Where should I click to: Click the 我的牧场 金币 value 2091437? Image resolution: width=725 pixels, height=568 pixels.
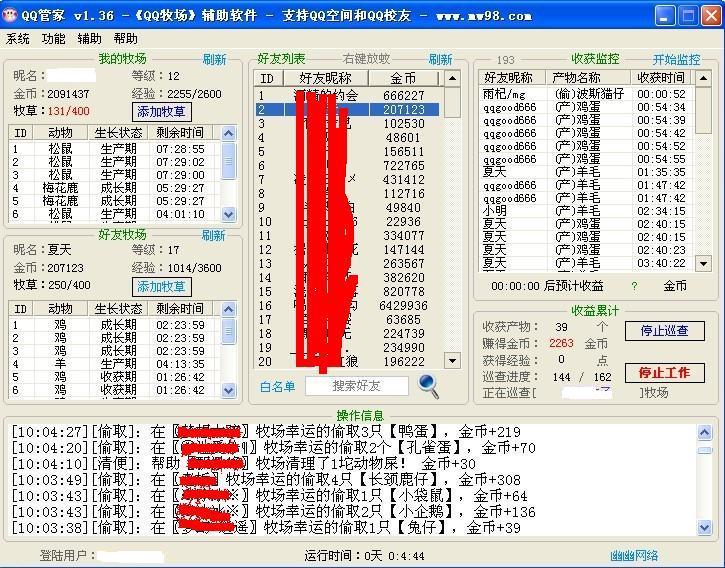[x=68, y=94]
